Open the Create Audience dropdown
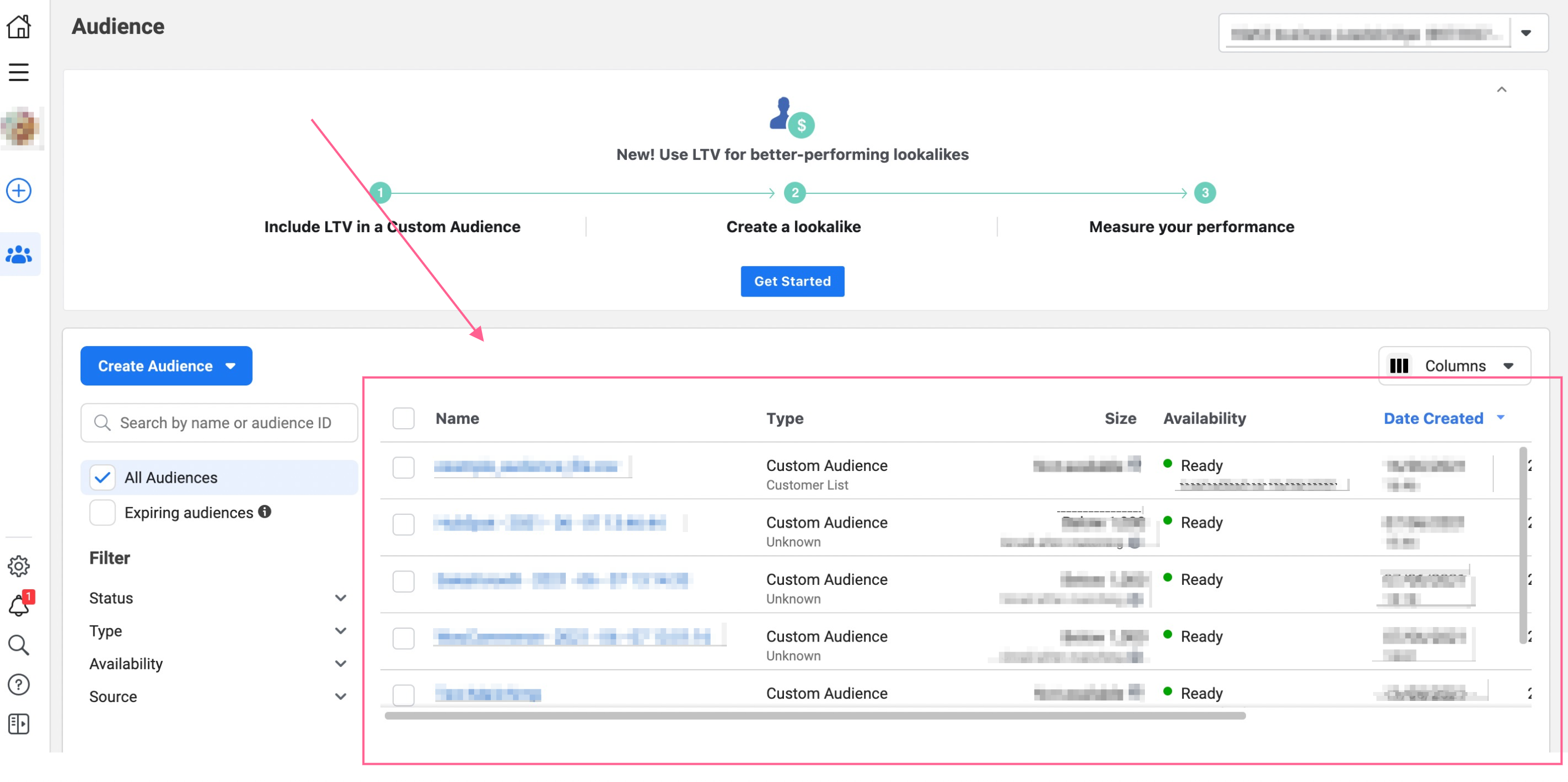 coord(165,366)
